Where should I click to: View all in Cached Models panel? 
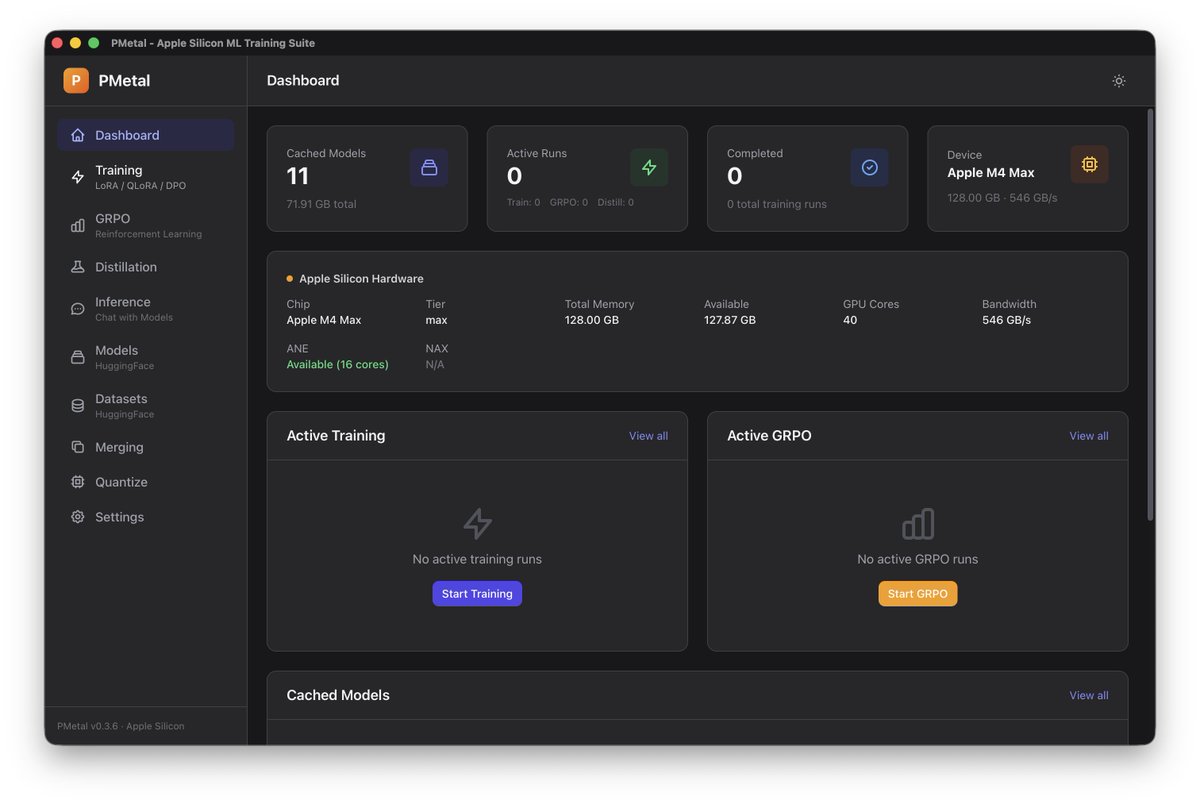pos(1089,696)
